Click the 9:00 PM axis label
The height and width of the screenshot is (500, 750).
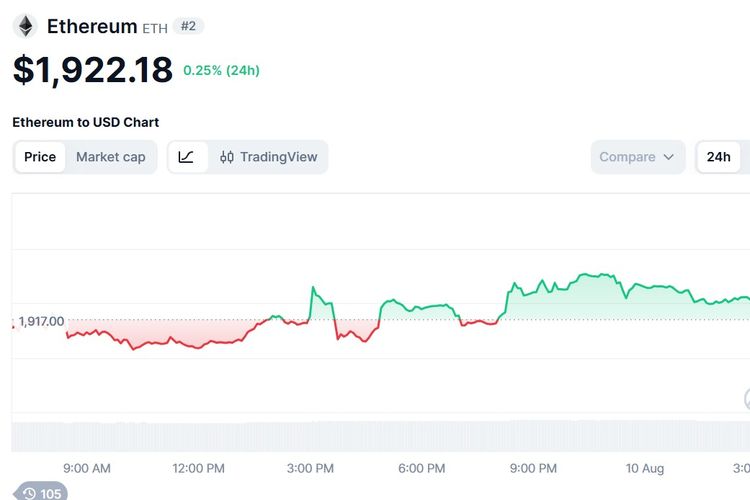coord(533,468)
